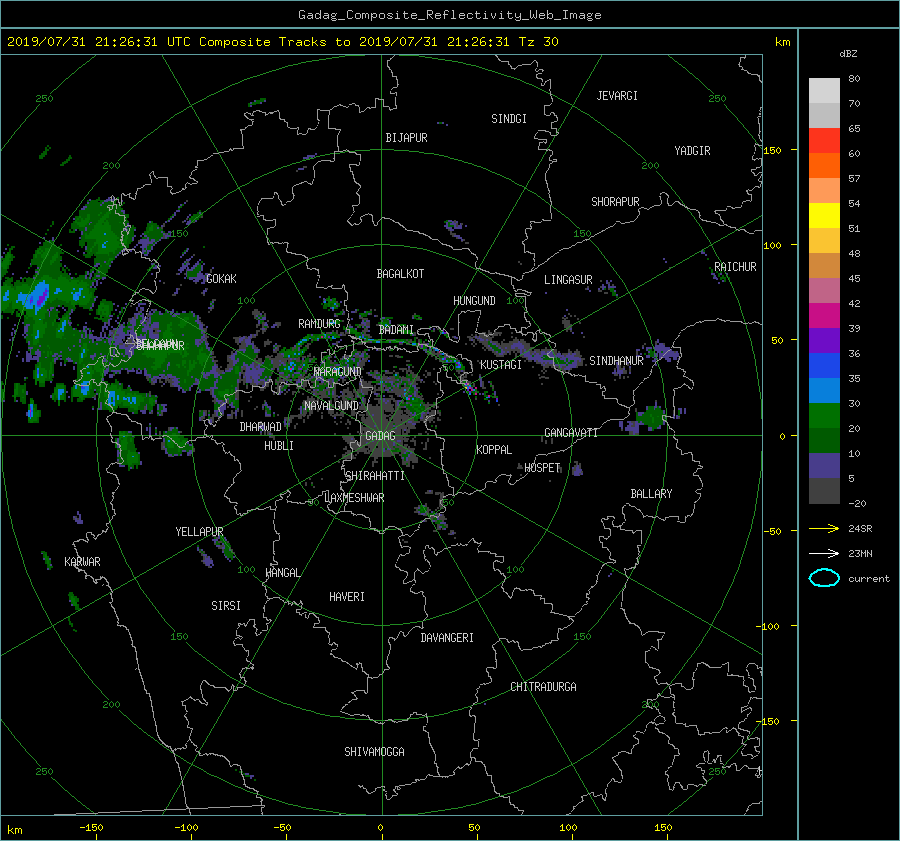Click the DAVANGERI label

coord(447,638)
